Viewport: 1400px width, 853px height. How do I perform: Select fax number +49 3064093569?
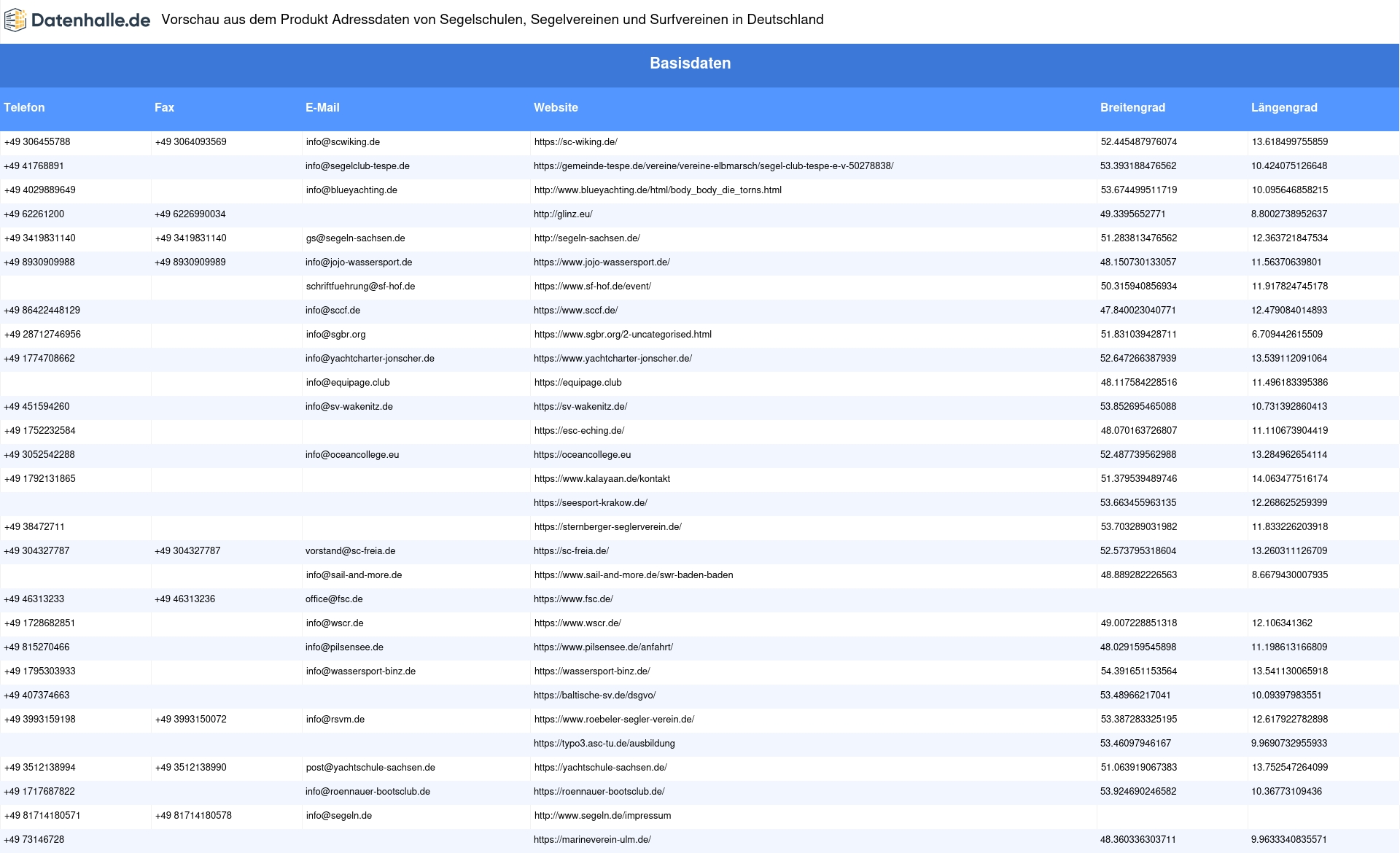pyautogui.click(x=190, y=142)
